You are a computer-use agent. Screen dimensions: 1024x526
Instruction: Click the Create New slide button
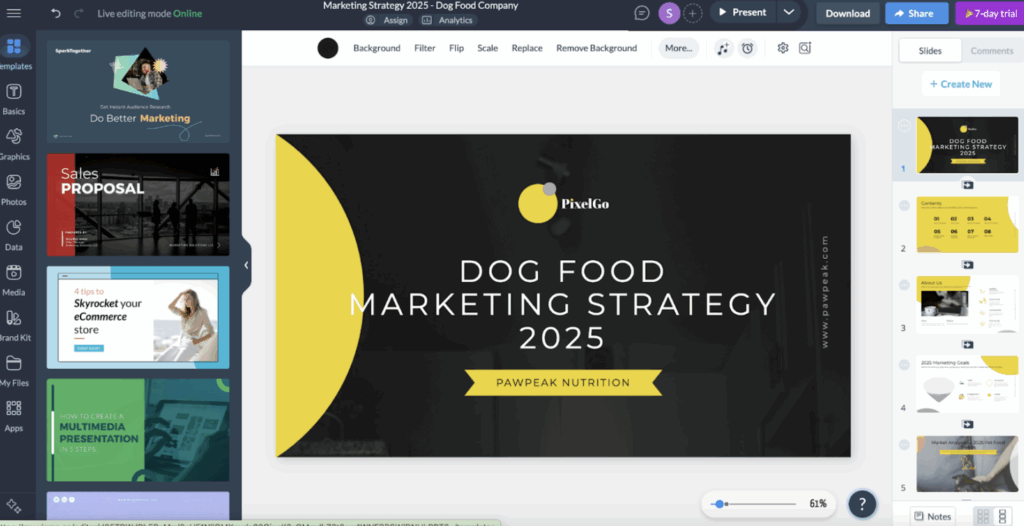(x=960, y=84)
